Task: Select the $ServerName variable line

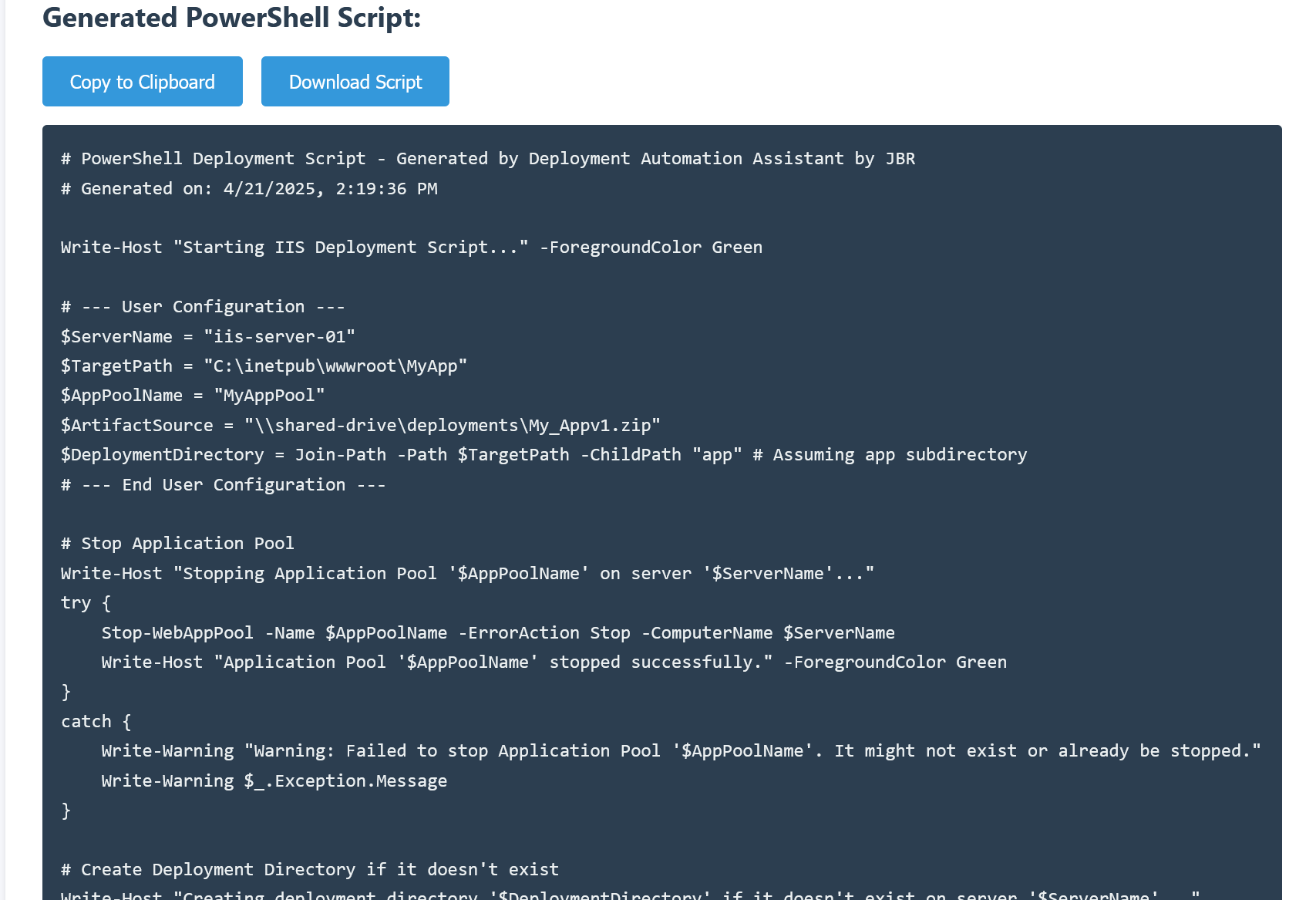Action: tap(207, 336)
